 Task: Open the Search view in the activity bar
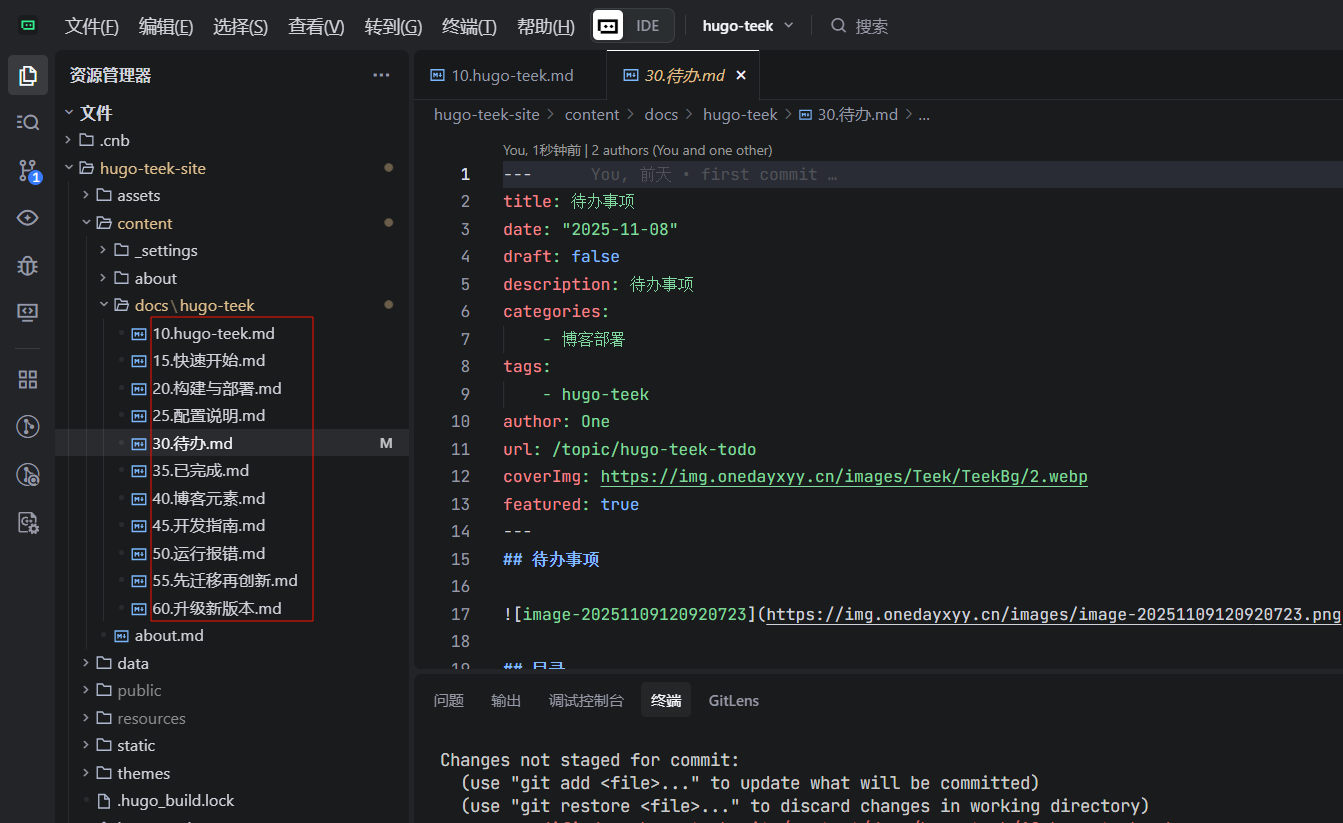(x=28, y=122)
